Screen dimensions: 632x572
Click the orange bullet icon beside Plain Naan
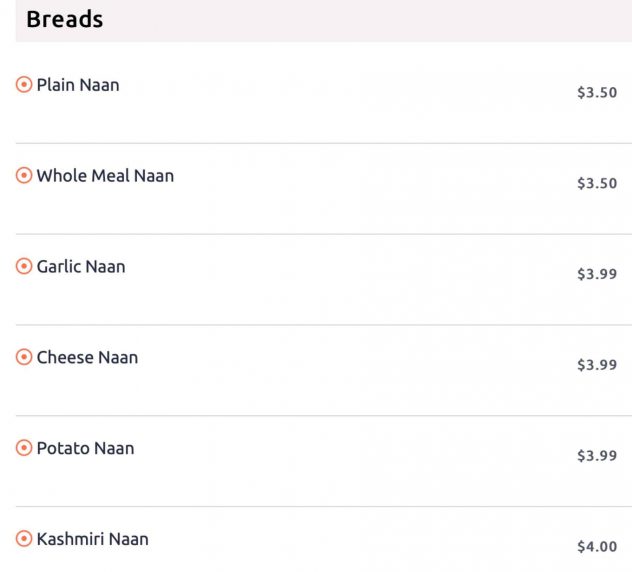tap(24, 85)
